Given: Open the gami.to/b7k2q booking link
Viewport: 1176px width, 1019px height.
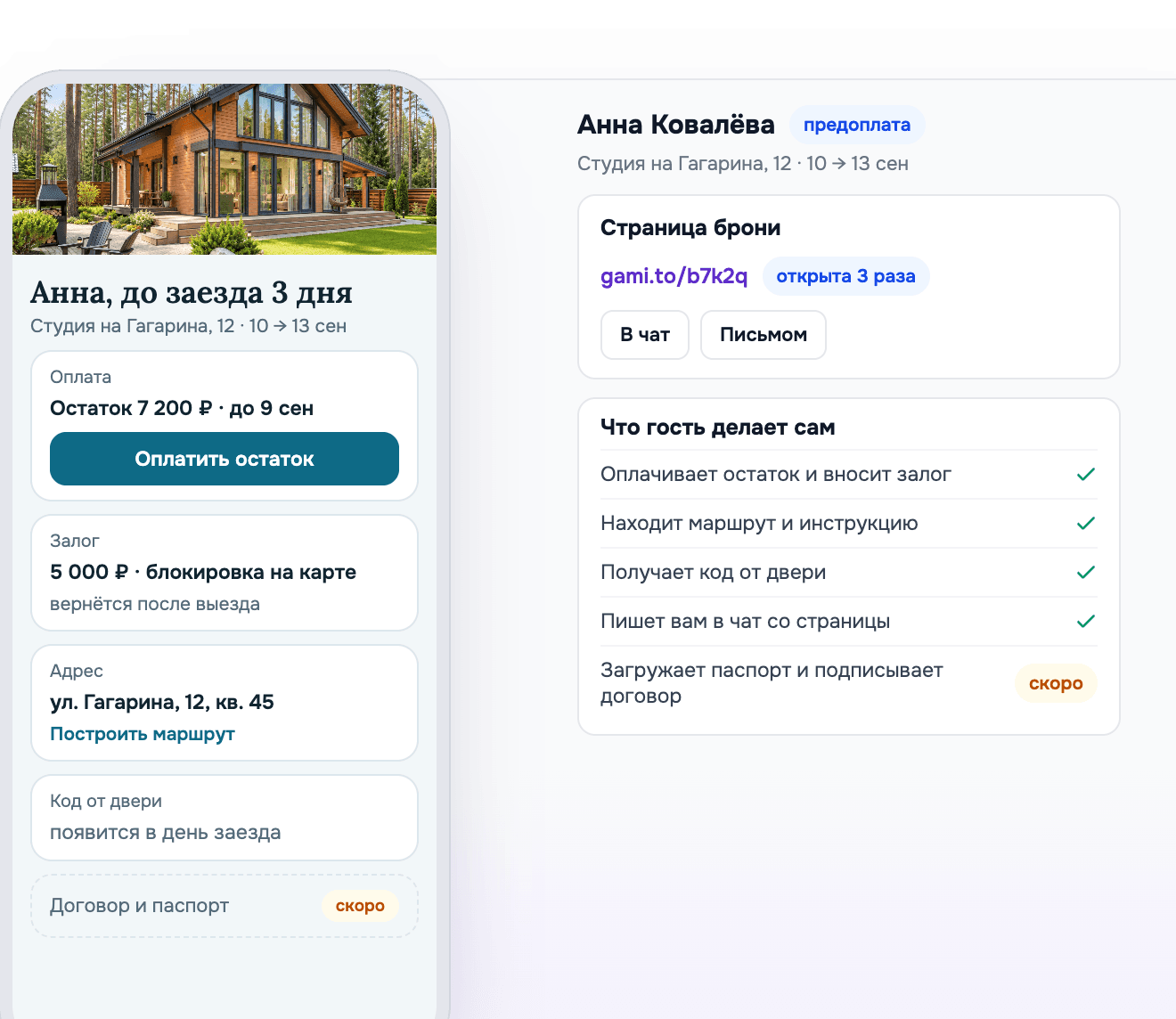Looking at the screenshot, I should click(x=674, y=276).
